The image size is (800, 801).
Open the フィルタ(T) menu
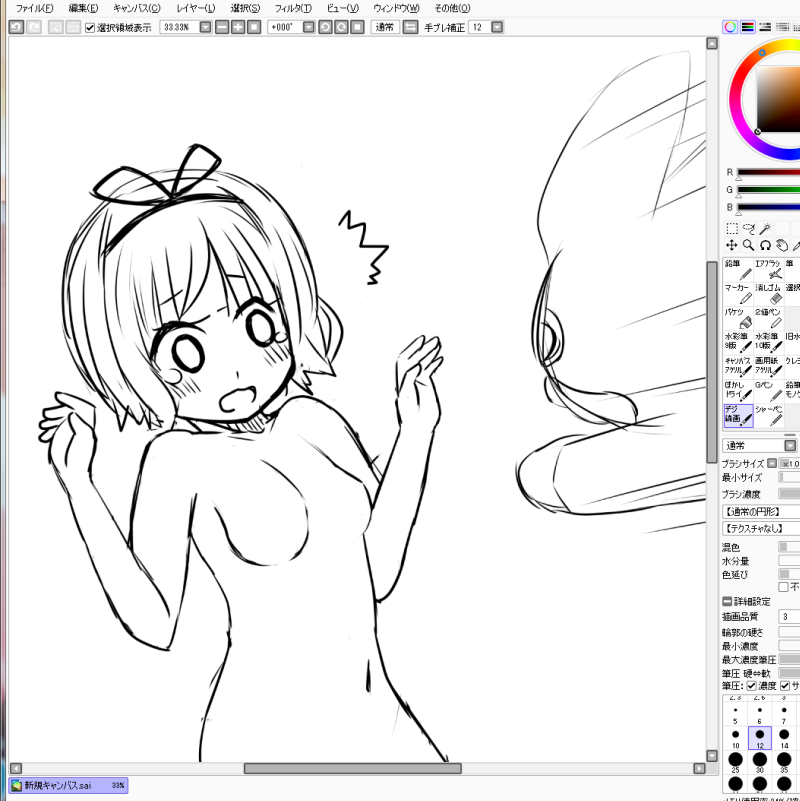[293, 8]
